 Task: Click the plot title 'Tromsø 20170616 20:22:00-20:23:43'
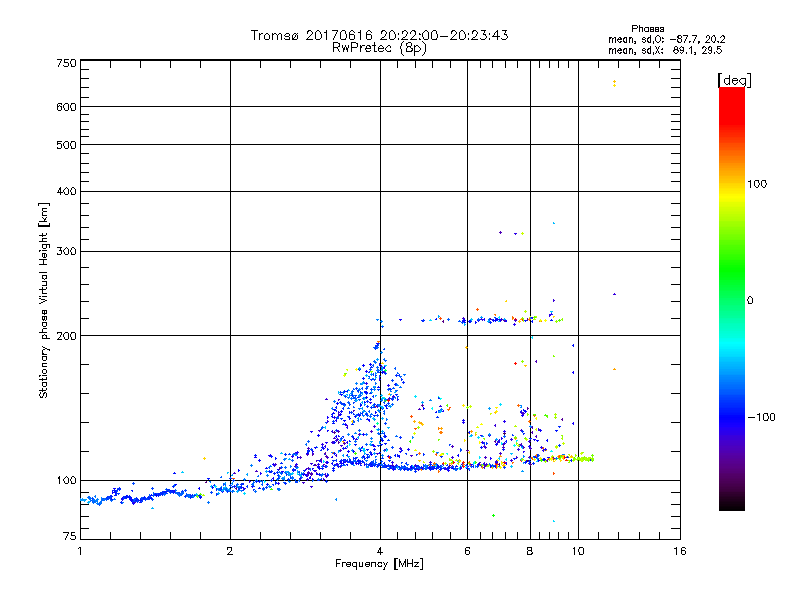(x=379, y=35)
